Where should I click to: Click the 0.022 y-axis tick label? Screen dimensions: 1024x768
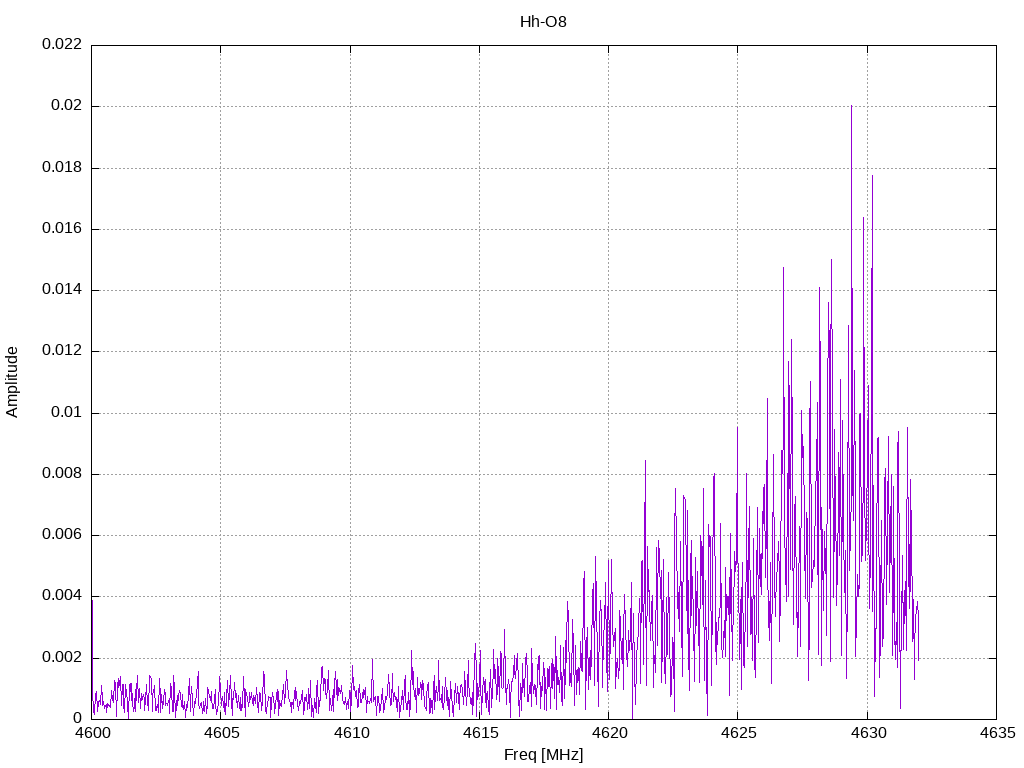click(x=62, y=45)
